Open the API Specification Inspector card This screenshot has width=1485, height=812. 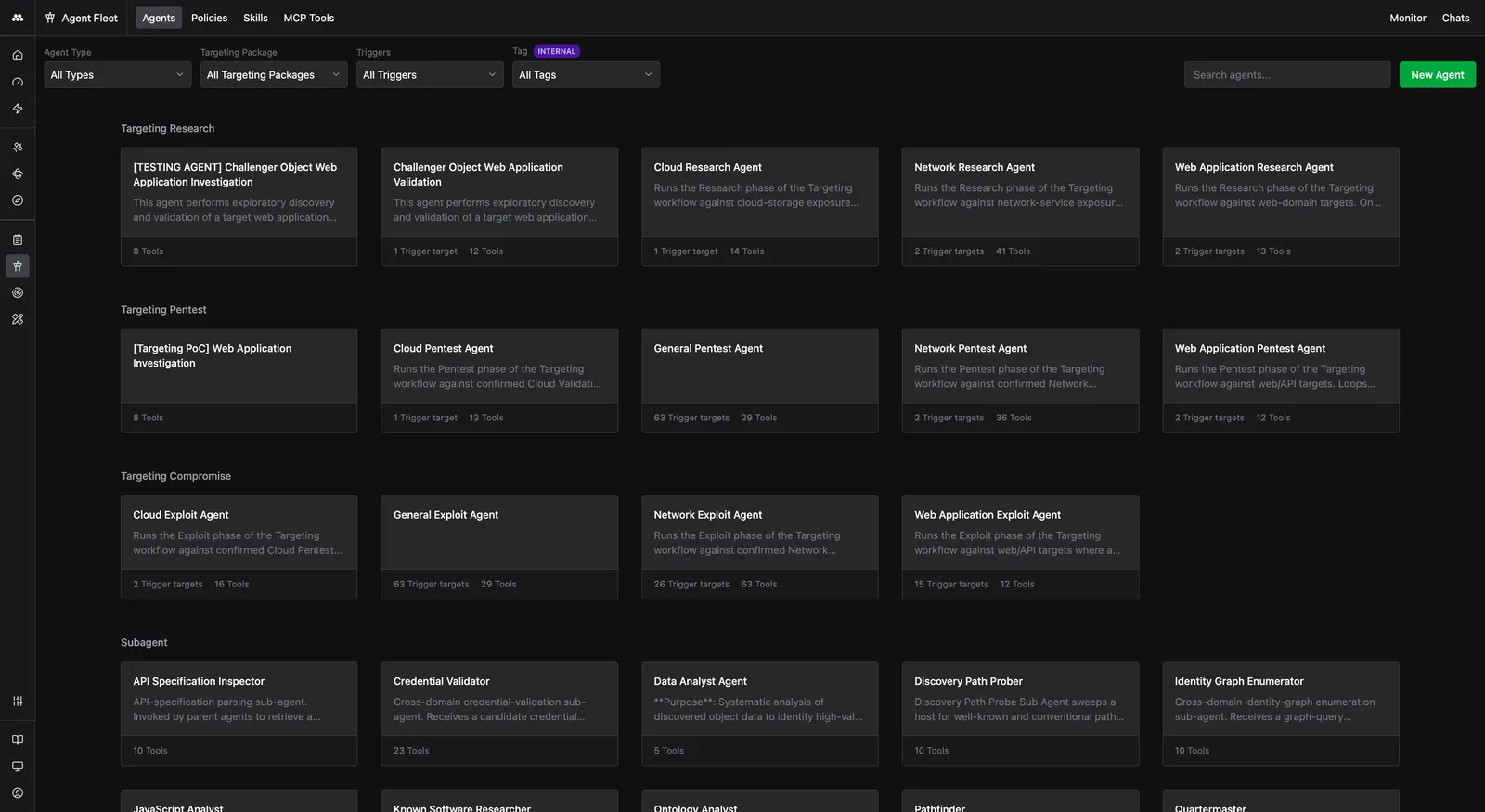click(x=239, y=714)
